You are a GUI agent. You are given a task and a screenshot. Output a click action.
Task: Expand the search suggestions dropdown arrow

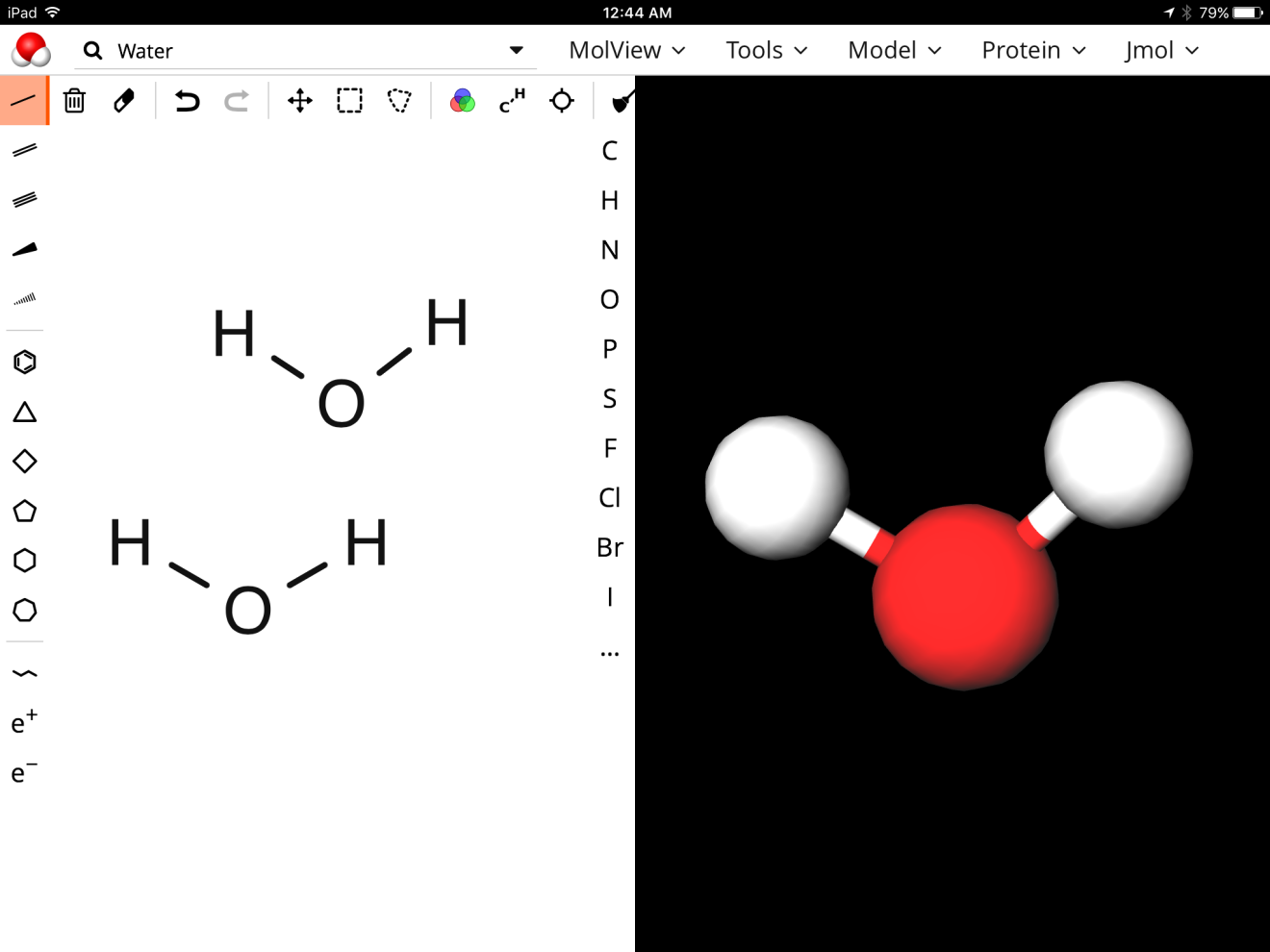tap(517, 50)
